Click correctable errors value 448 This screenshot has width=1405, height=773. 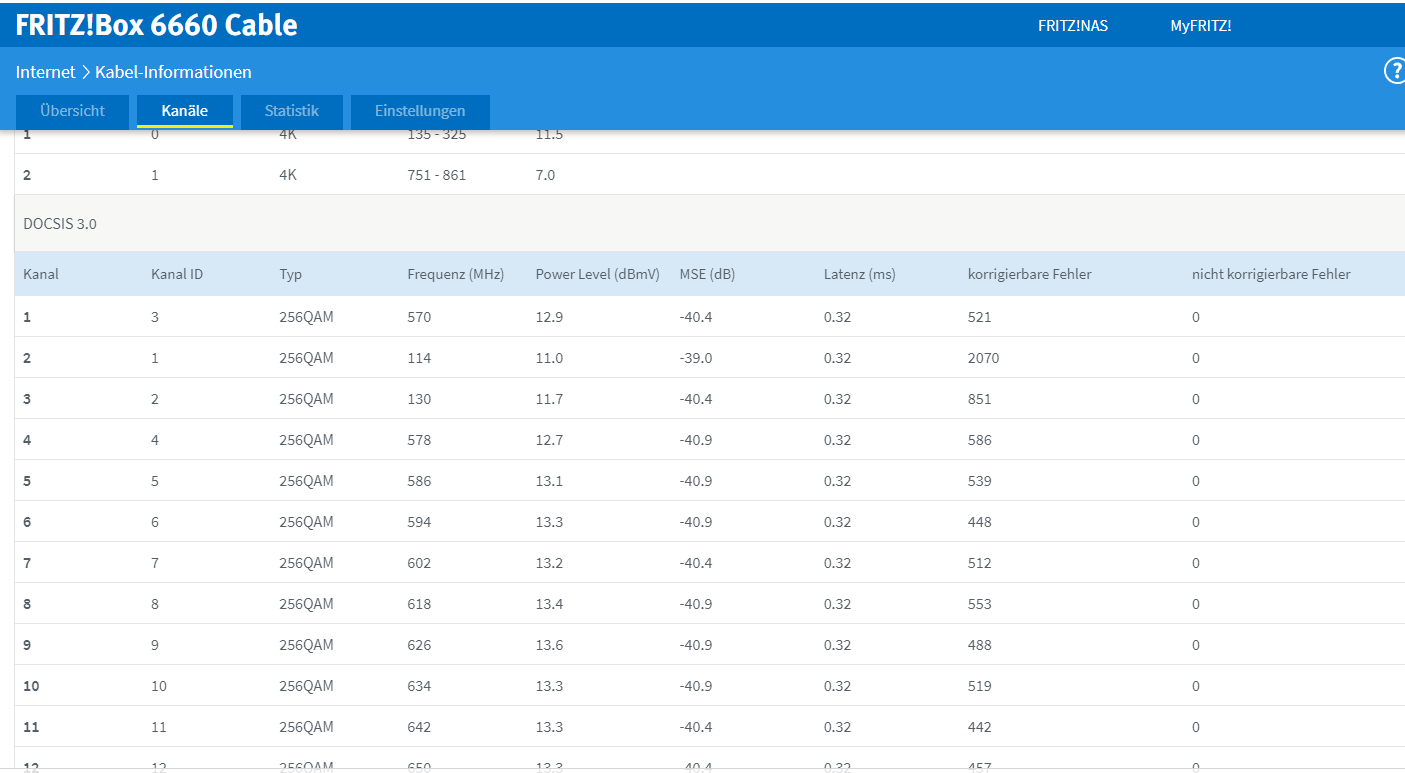[979, 522]
